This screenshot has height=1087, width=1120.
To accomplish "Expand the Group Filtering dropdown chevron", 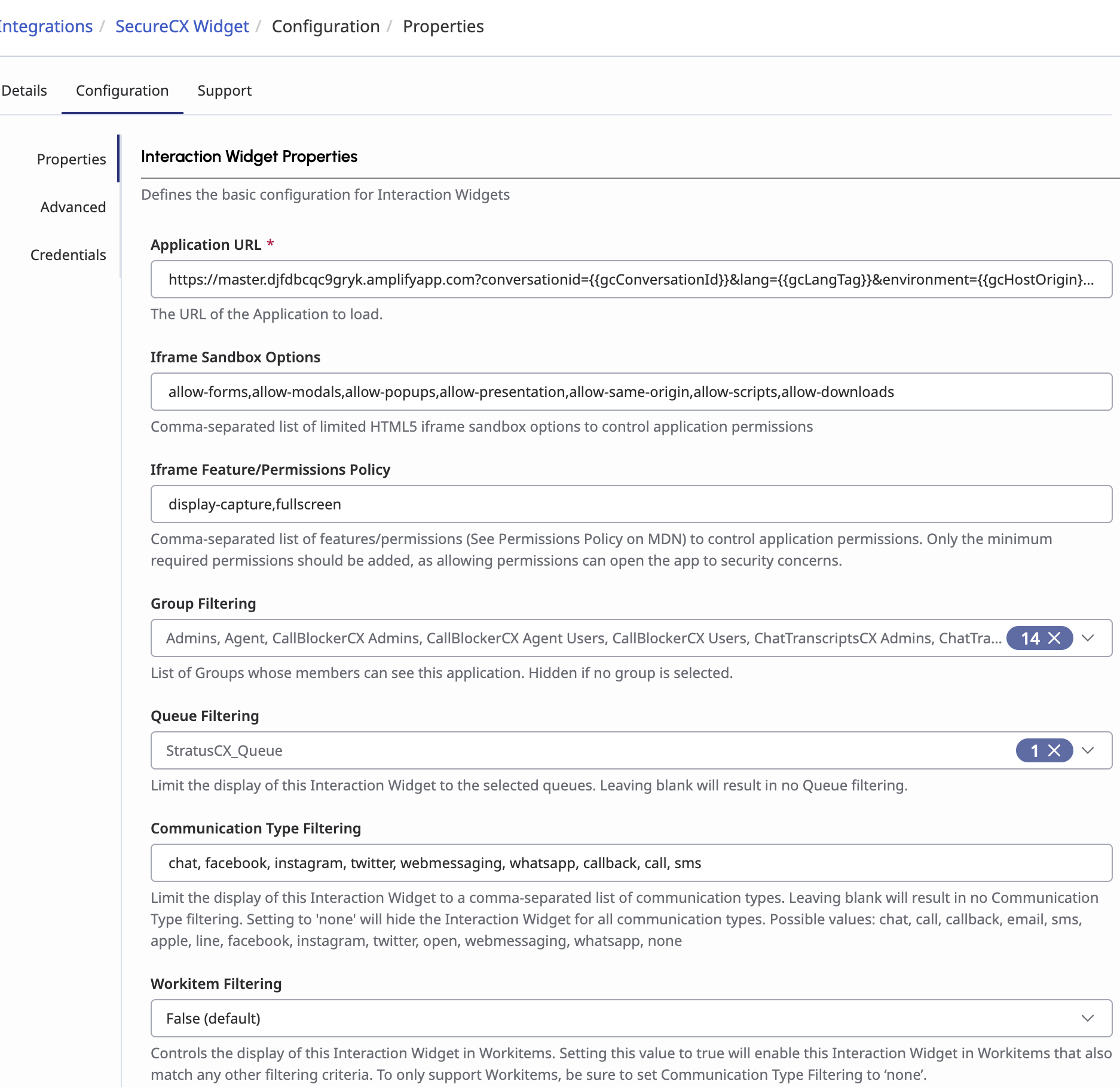I will [x=1088, y=638].
